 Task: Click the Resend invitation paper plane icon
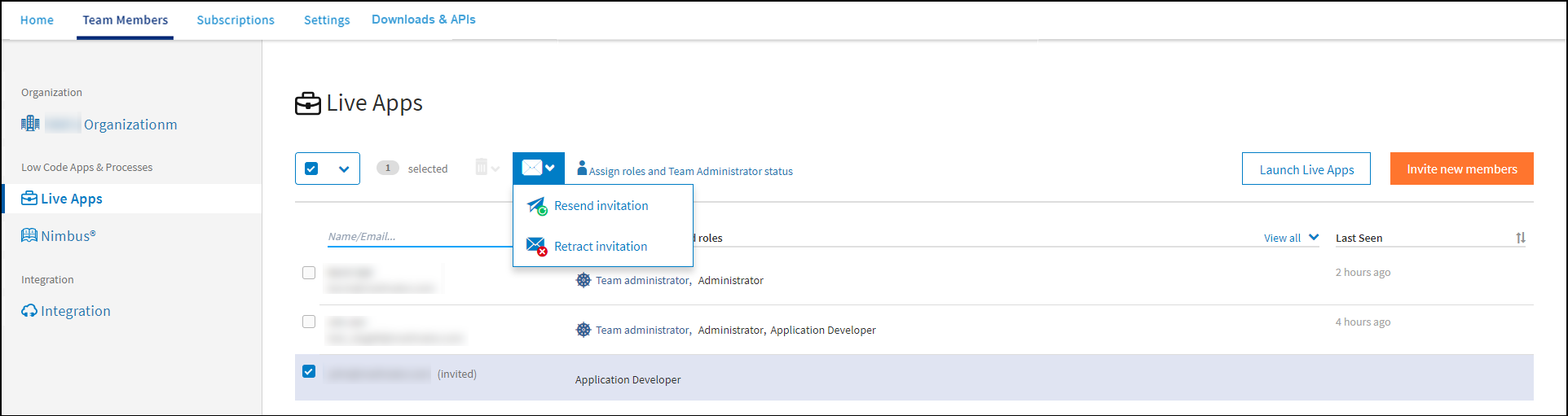point(536,206)
